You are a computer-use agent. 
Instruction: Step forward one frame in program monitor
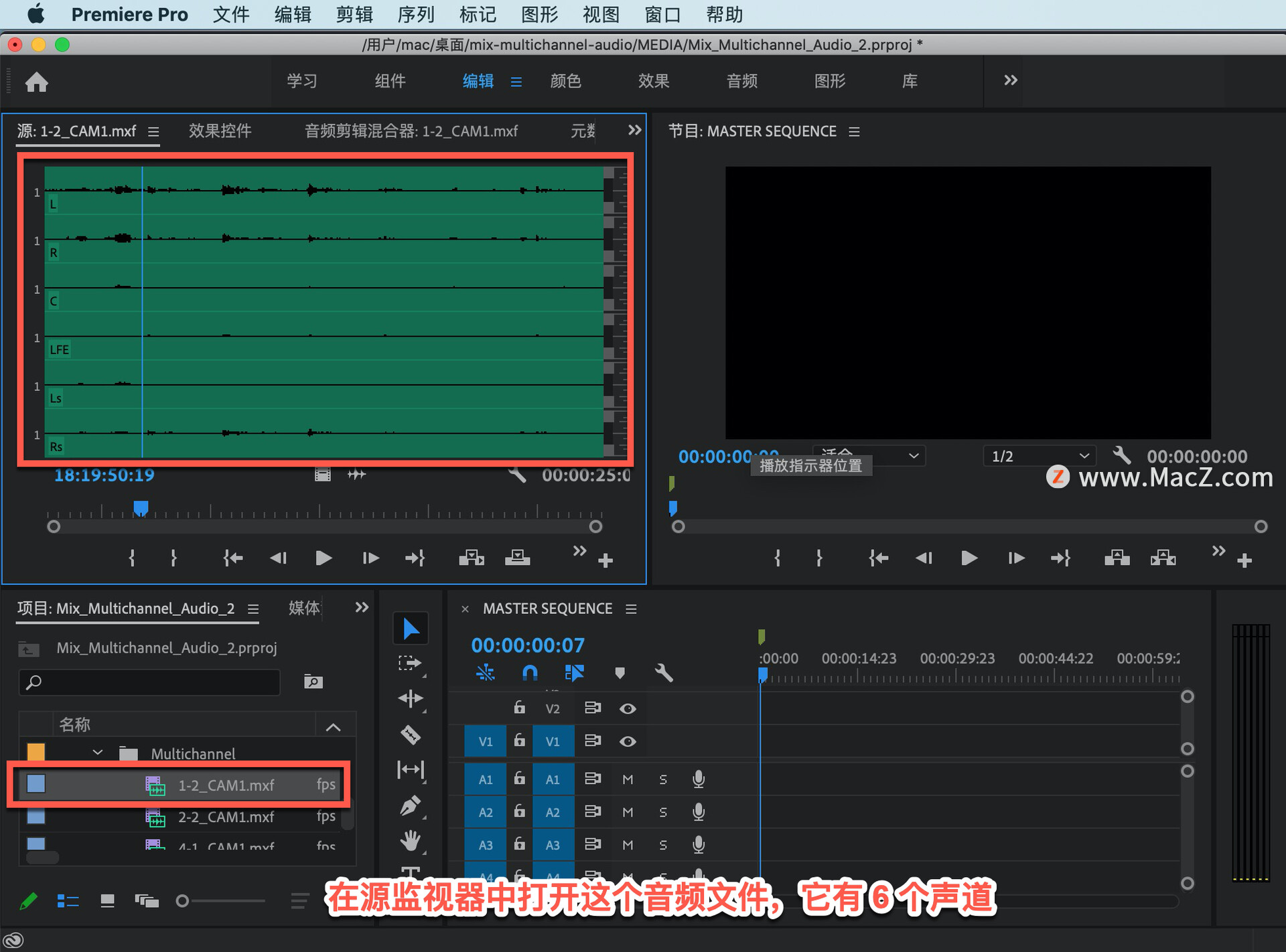1016,558
